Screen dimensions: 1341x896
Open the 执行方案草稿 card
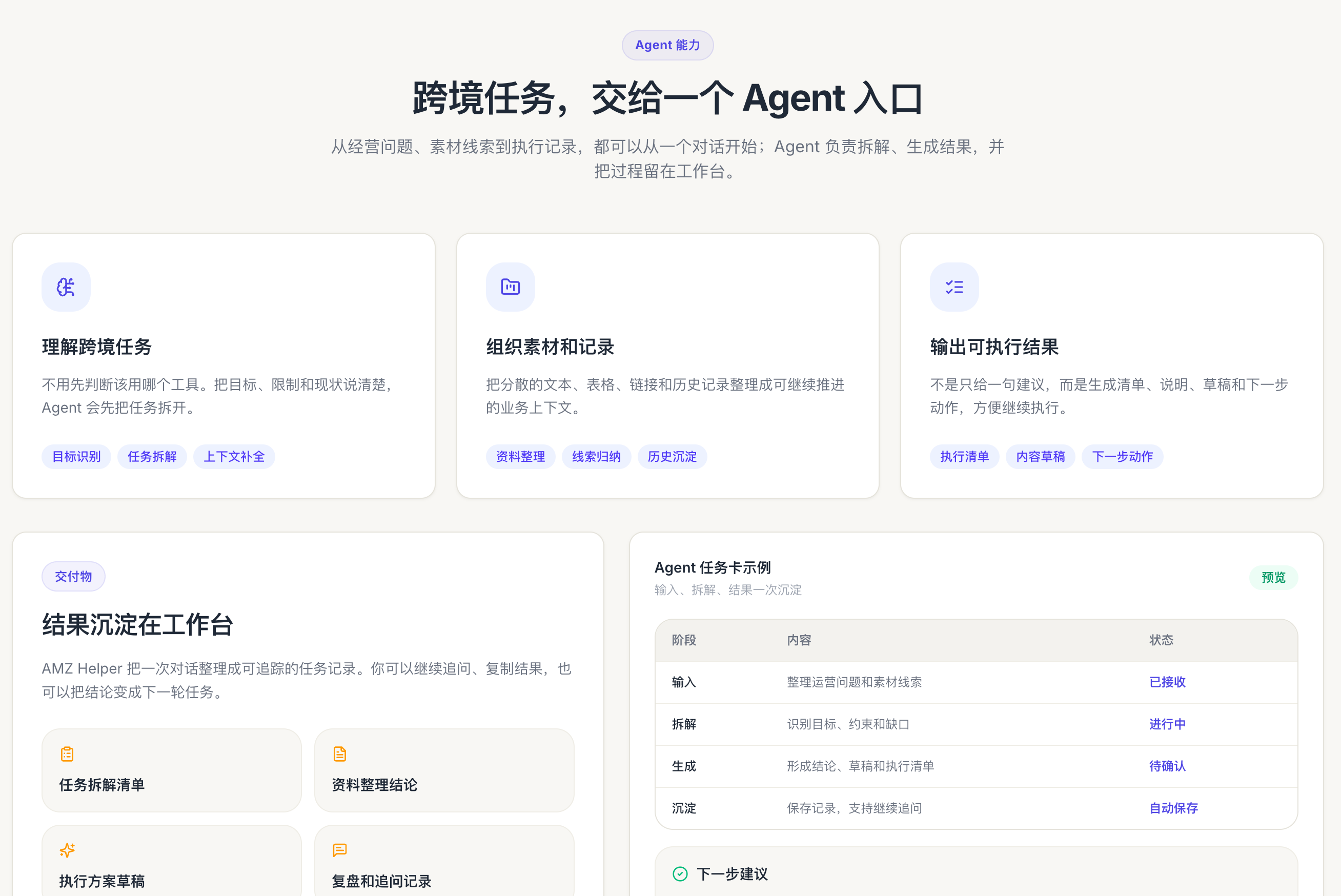171,861
